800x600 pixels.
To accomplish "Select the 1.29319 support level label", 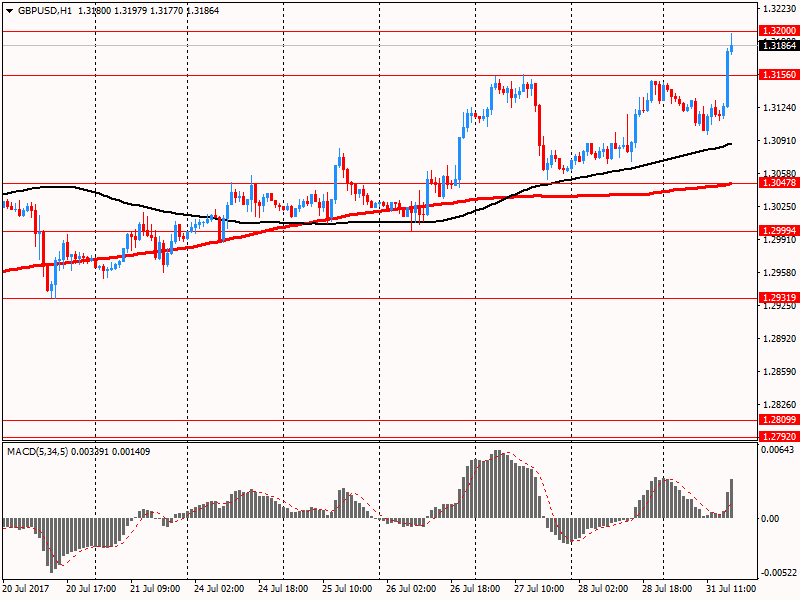I will click(779, 298).
